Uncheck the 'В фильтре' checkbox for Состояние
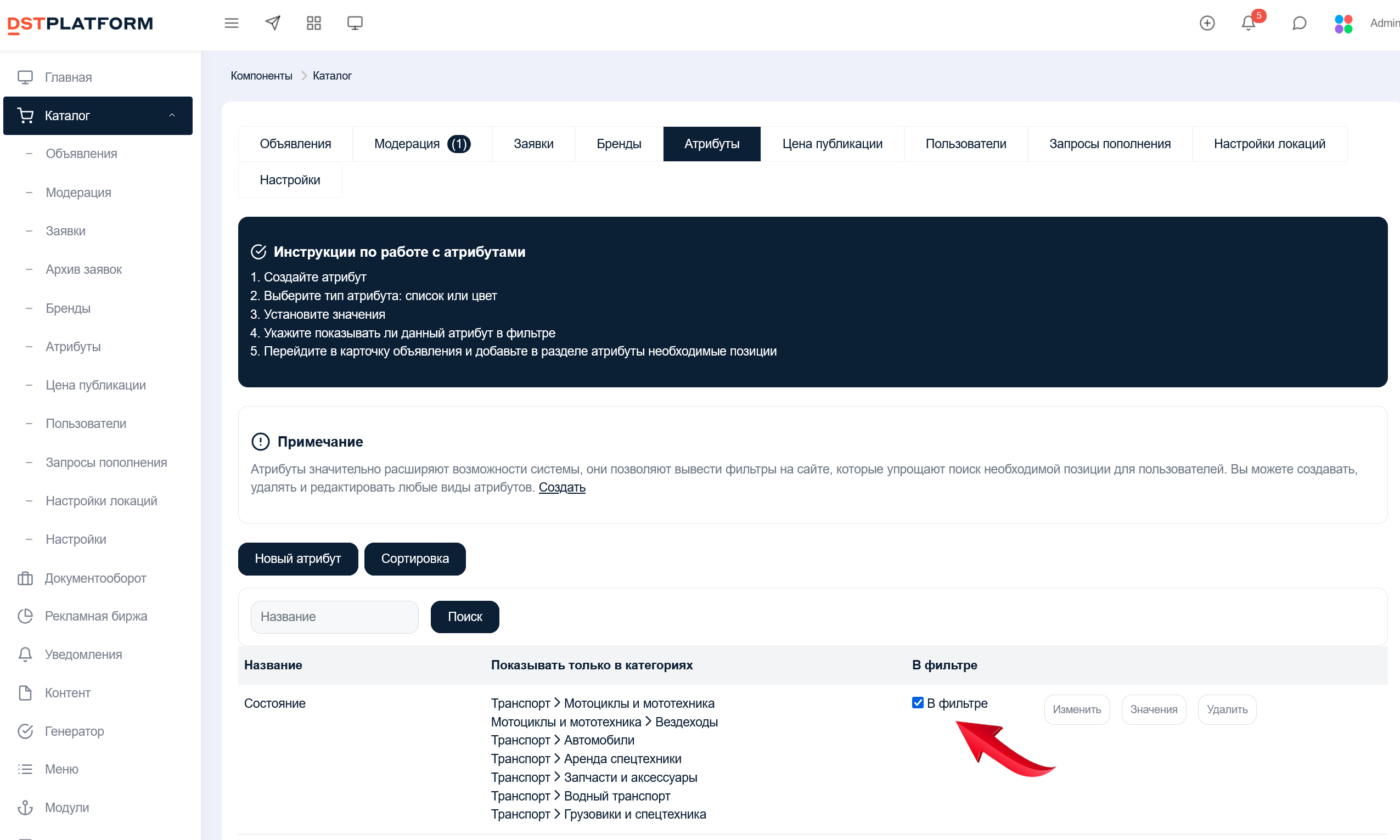 917,702
